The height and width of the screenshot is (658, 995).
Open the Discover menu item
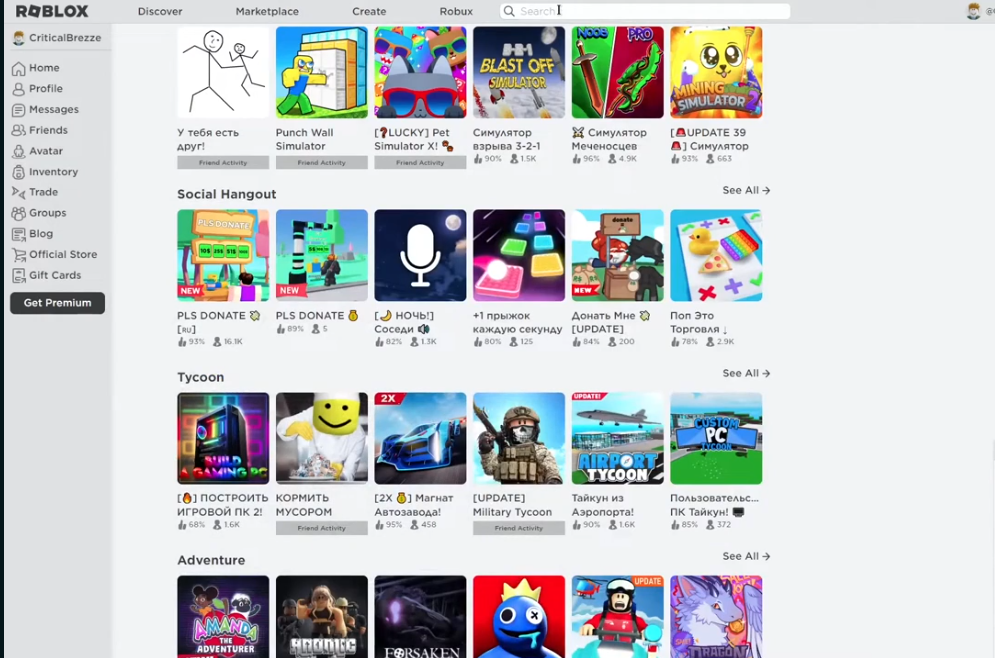coord(160,11)
